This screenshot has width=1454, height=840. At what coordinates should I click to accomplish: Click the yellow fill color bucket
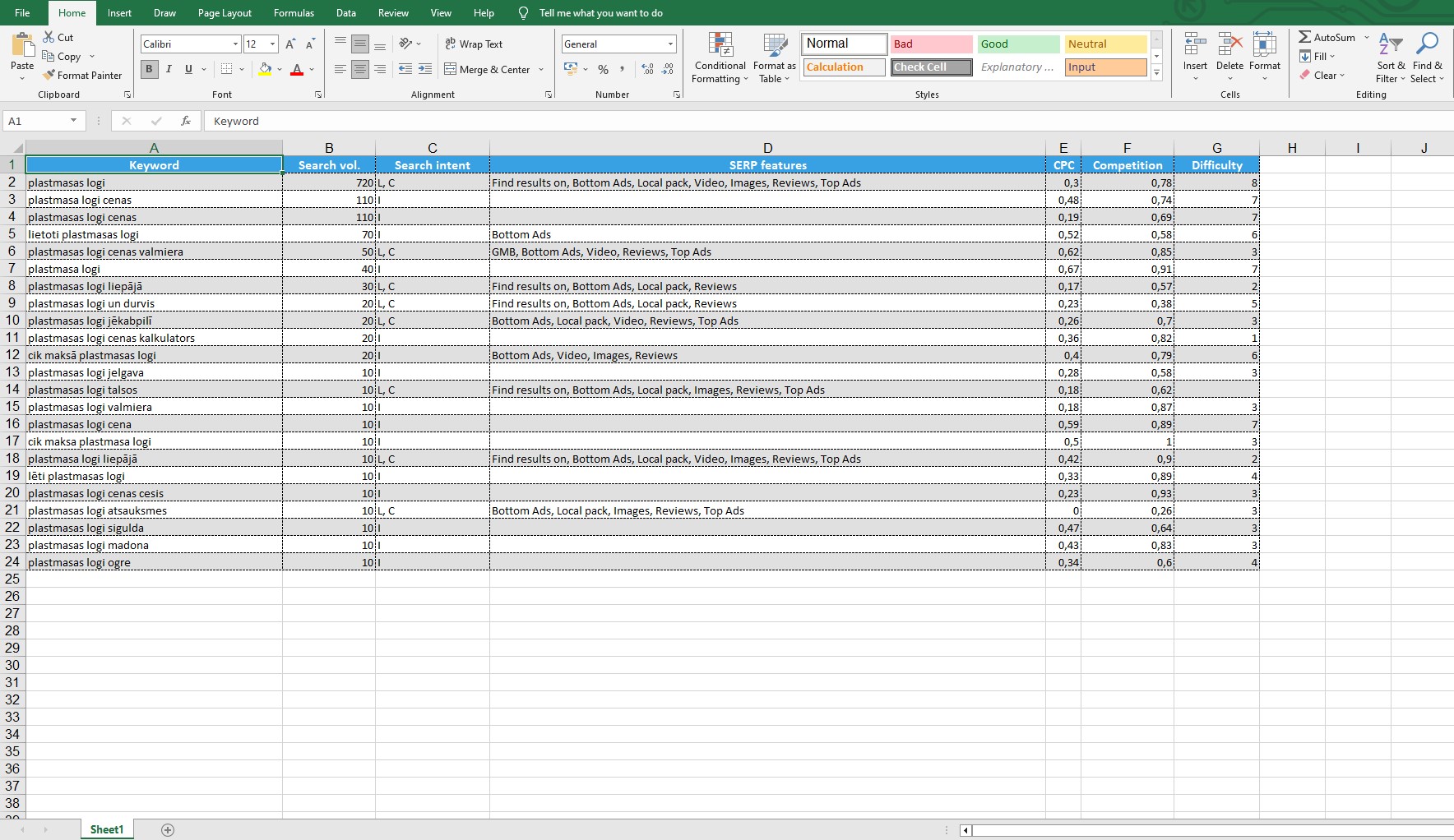[x=265, y=69]
